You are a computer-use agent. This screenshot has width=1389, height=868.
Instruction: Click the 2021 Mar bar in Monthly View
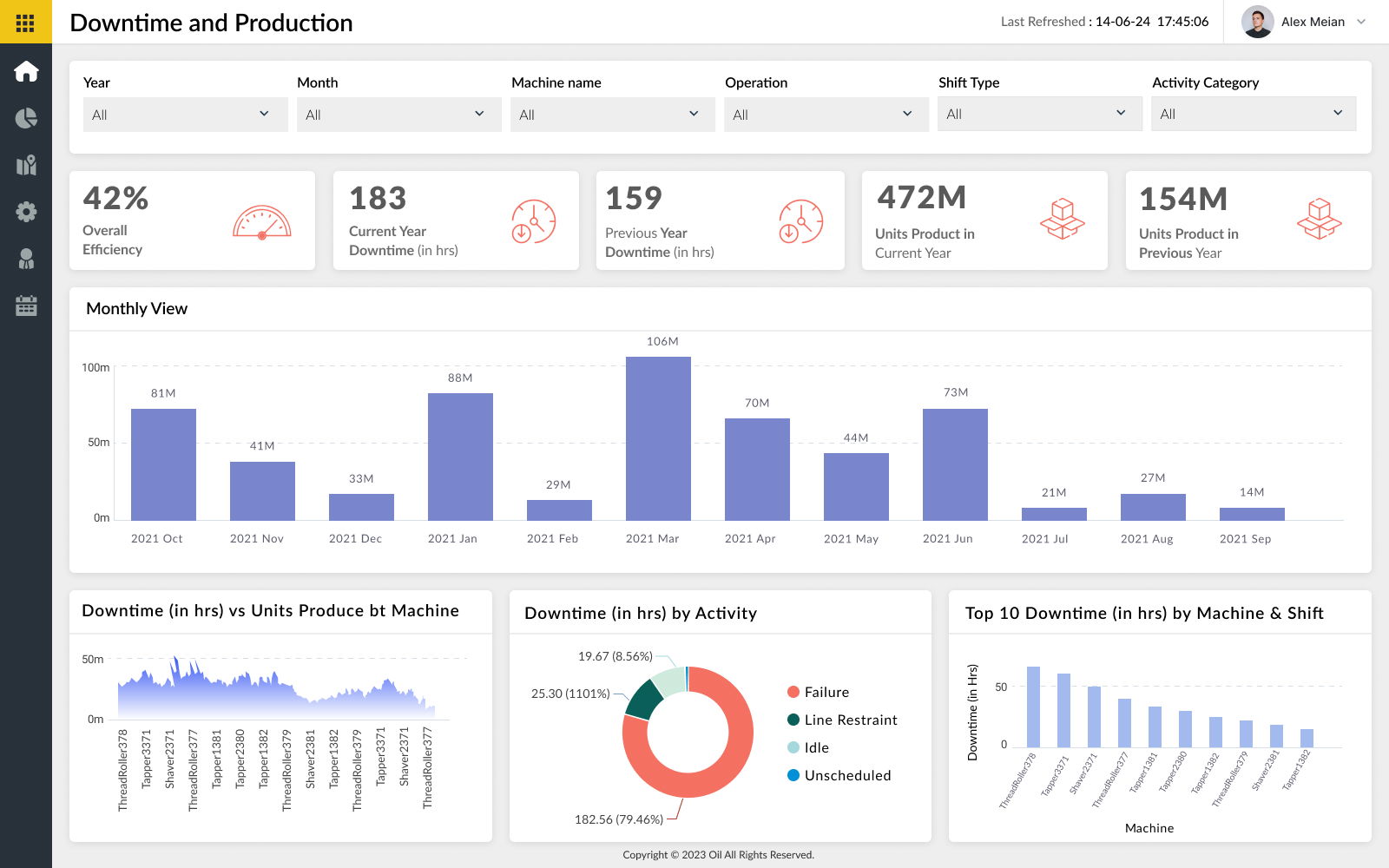click(x=658, y=438)
